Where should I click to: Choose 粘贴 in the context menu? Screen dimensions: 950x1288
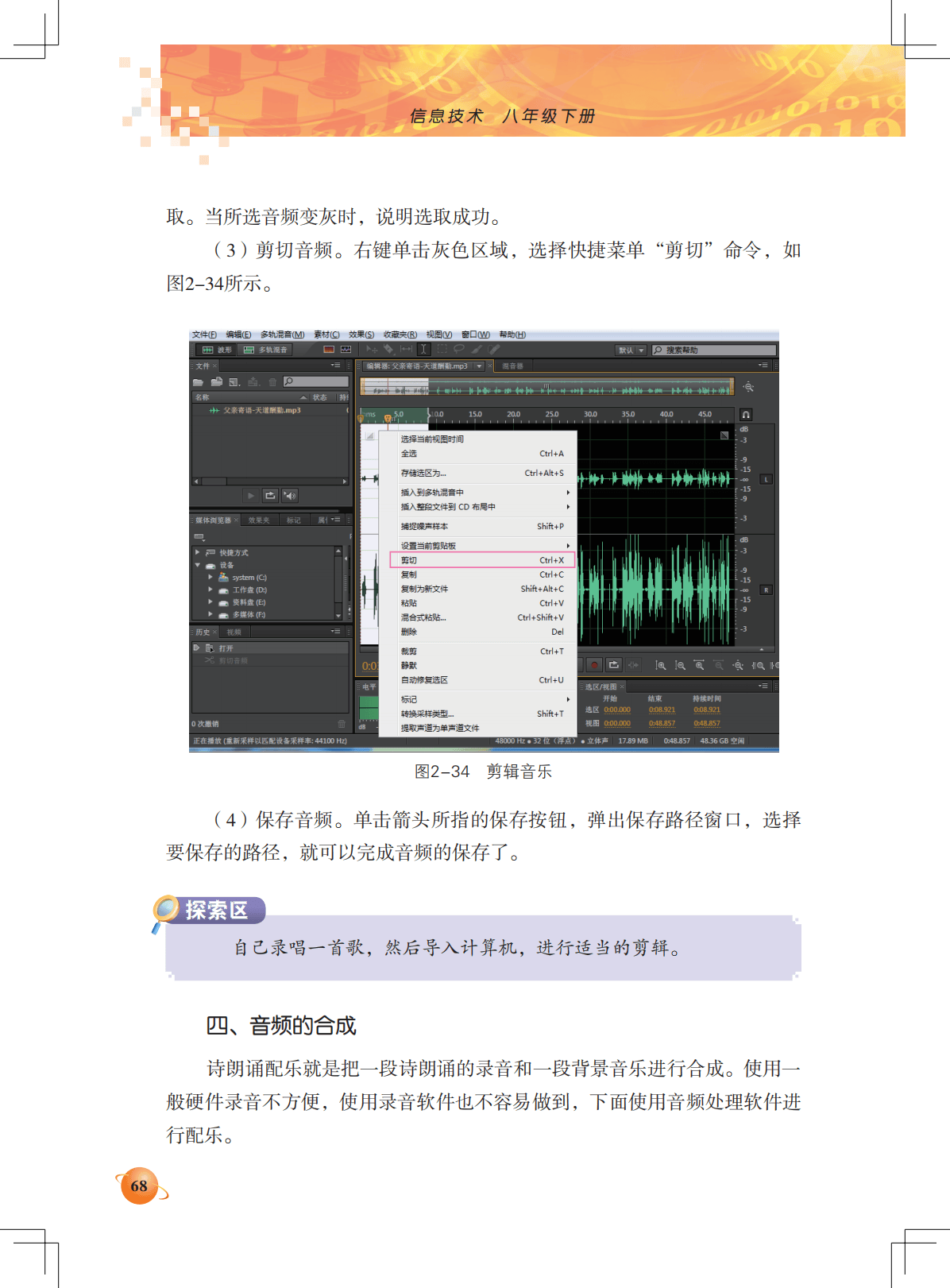[482, 603]
